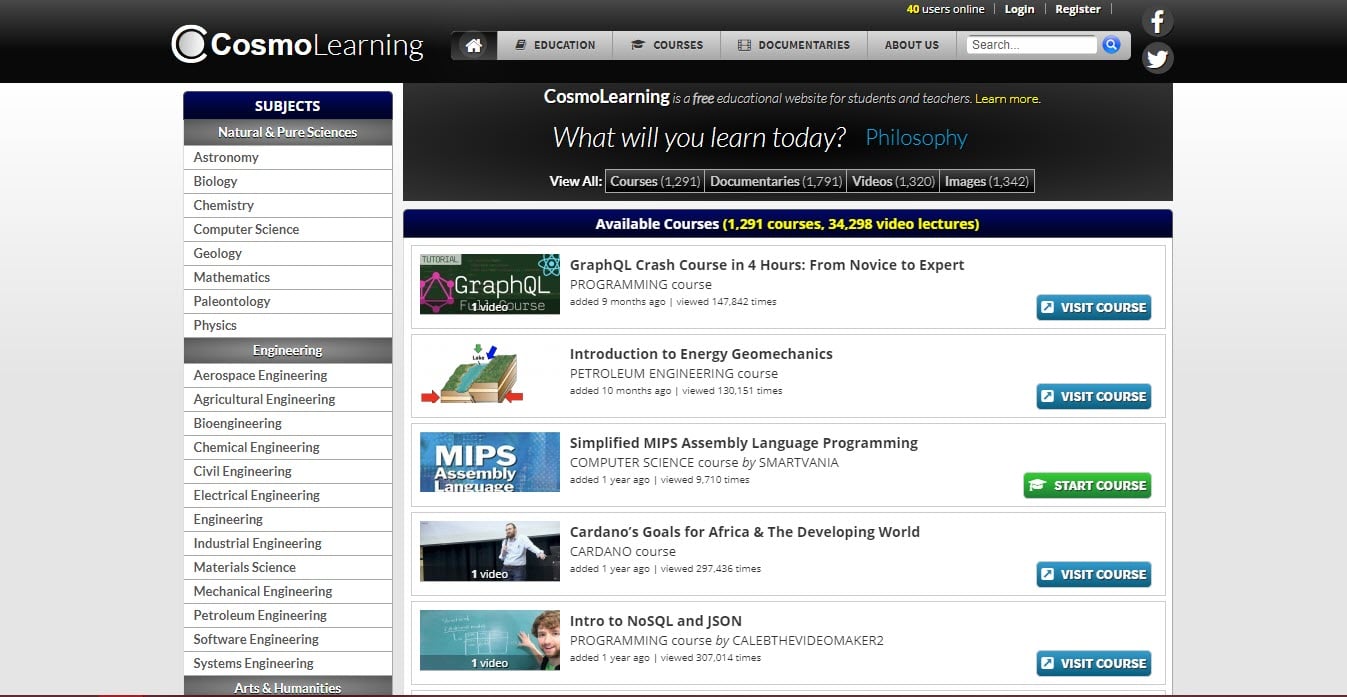This screenshot has width=1347, height=697.
Task: Open Simplified MIPS Assembly Language Programming title
Action: (744, 443)
